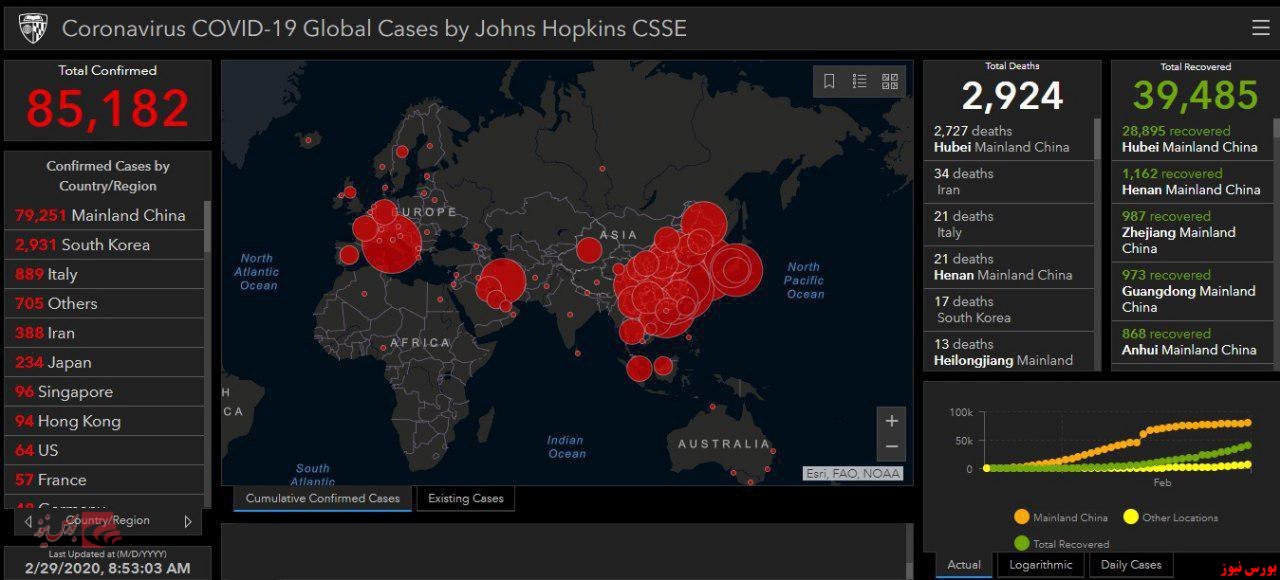This screenshot has height=580, width=1280.
Task: Open the map bookmarks icon
Action: [829, 82]
